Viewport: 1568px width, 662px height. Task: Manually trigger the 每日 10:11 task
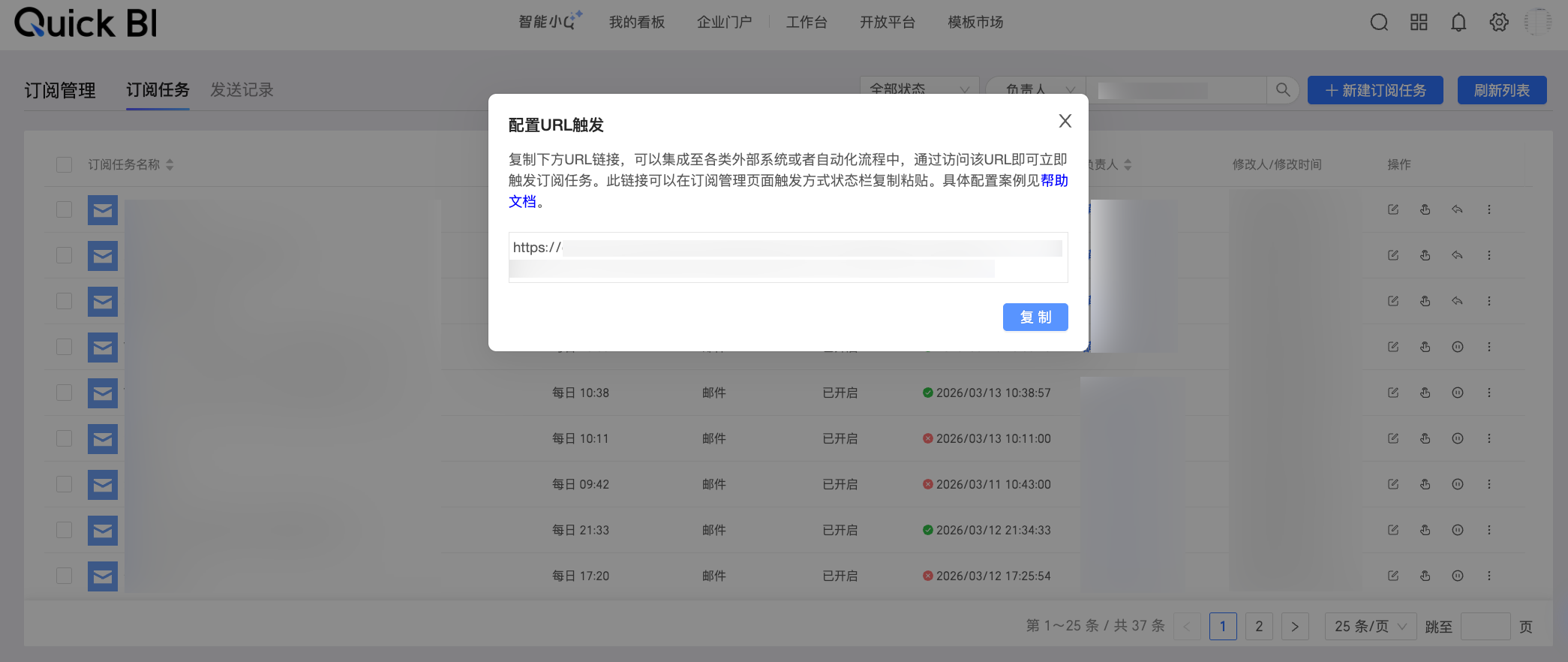(1425, 438)
